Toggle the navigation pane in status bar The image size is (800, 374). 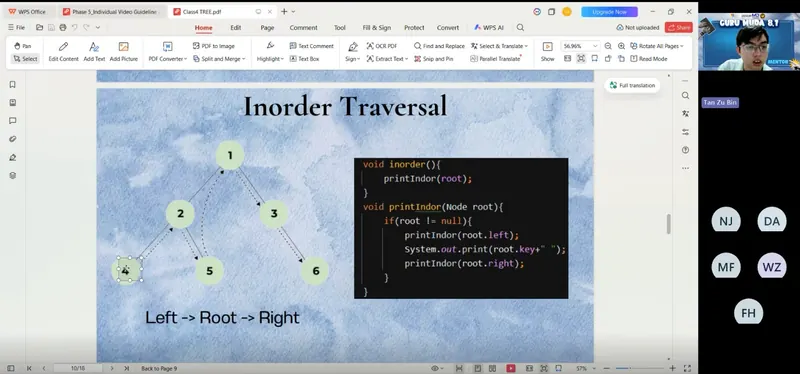tap(10, 368)
